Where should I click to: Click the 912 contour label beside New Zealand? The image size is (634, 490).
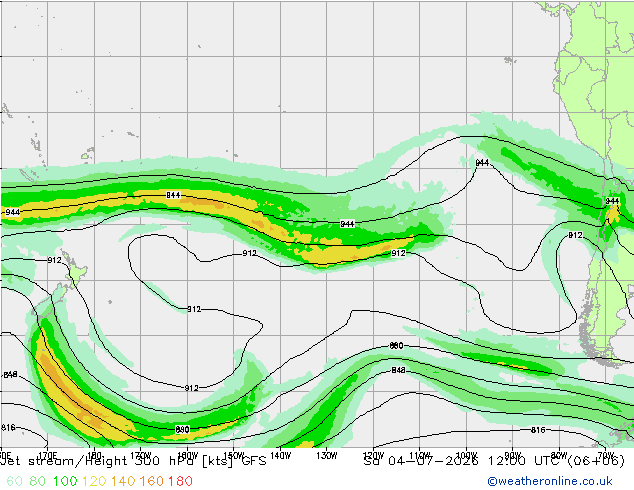coord(54,260)
